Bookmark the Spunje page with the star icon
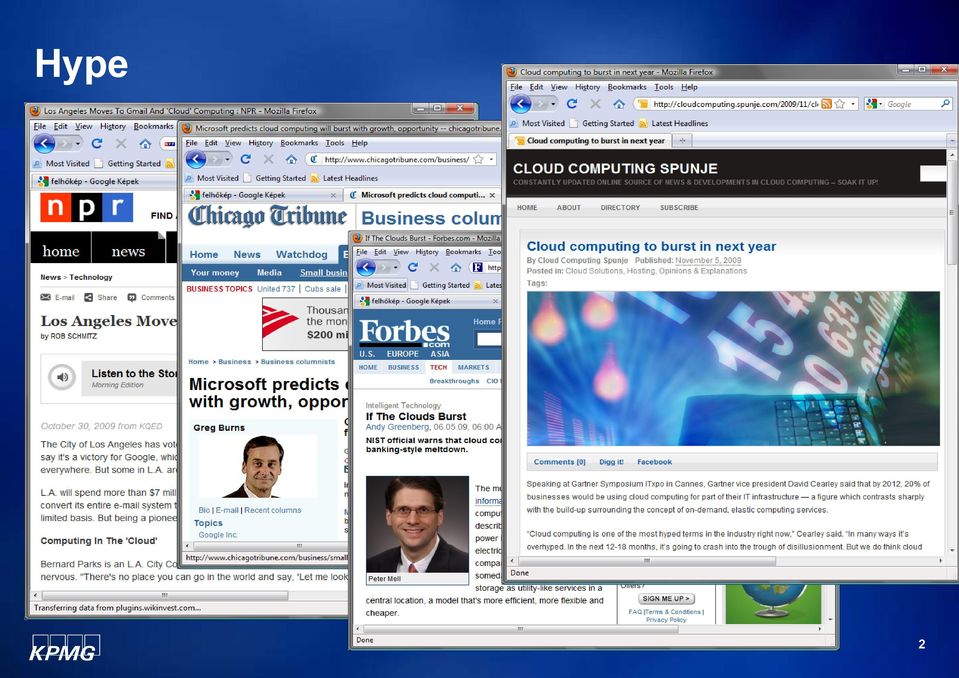The height and width of the screenshot is (678, 959). 840,104
